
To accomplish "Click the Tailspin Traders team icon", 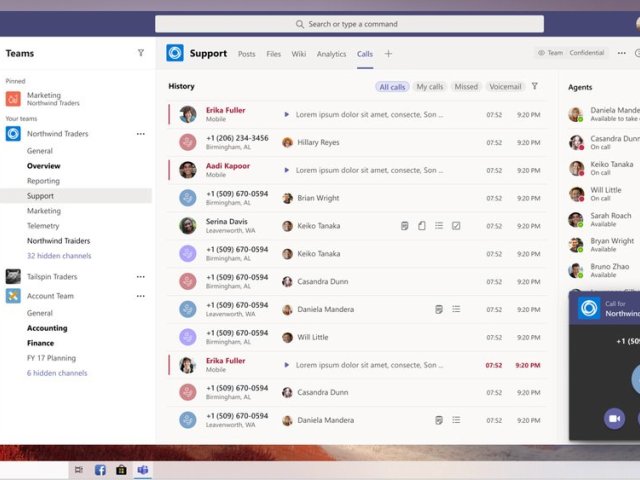I will tap(13, 276).
